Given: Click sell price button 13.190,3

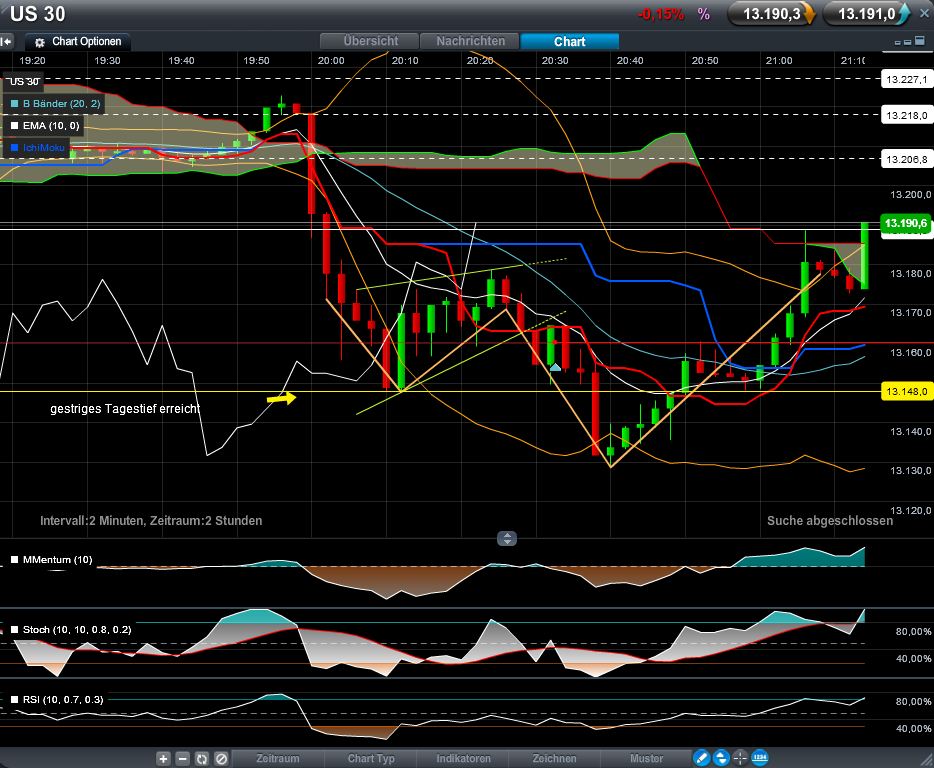Looking at the screenshot, I should click(x=771, y=14).
